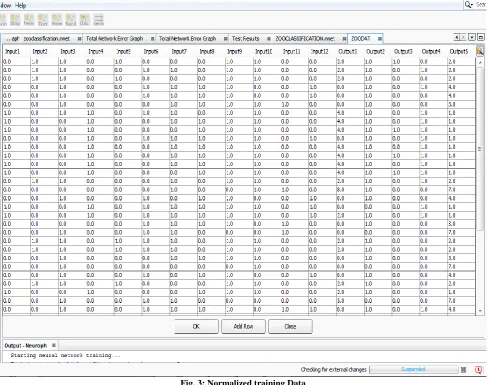Close the second Total Network Error Graph tab
Image resolution: width=488 pixels, height=385 pixels.
226,39
